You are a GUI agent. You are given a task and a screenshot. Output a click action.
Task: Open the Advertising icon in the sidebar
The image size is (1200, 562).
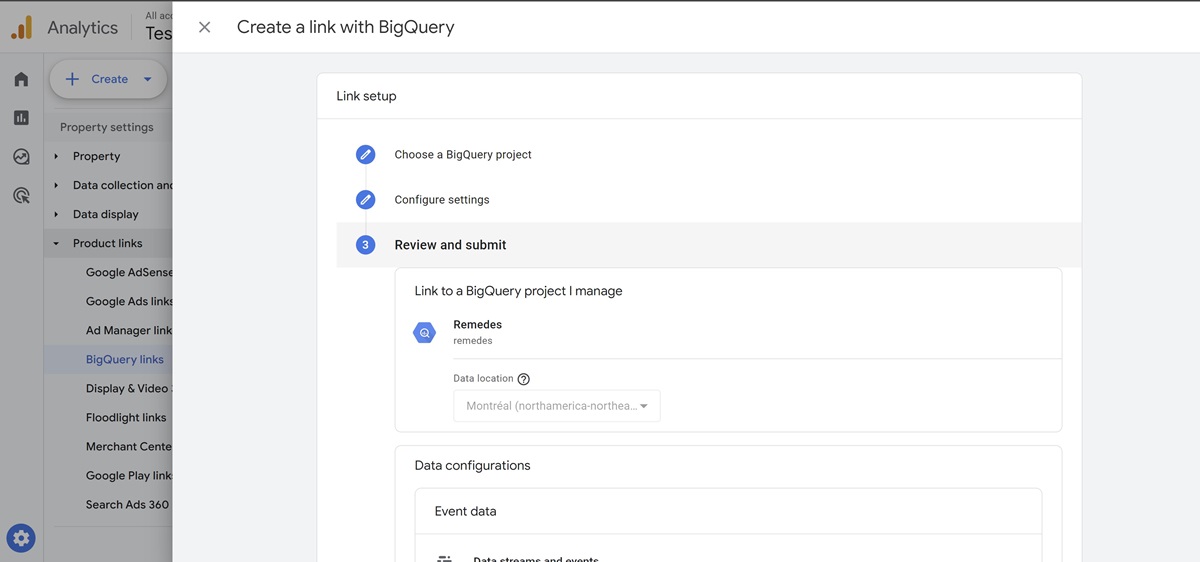point(21,196)
